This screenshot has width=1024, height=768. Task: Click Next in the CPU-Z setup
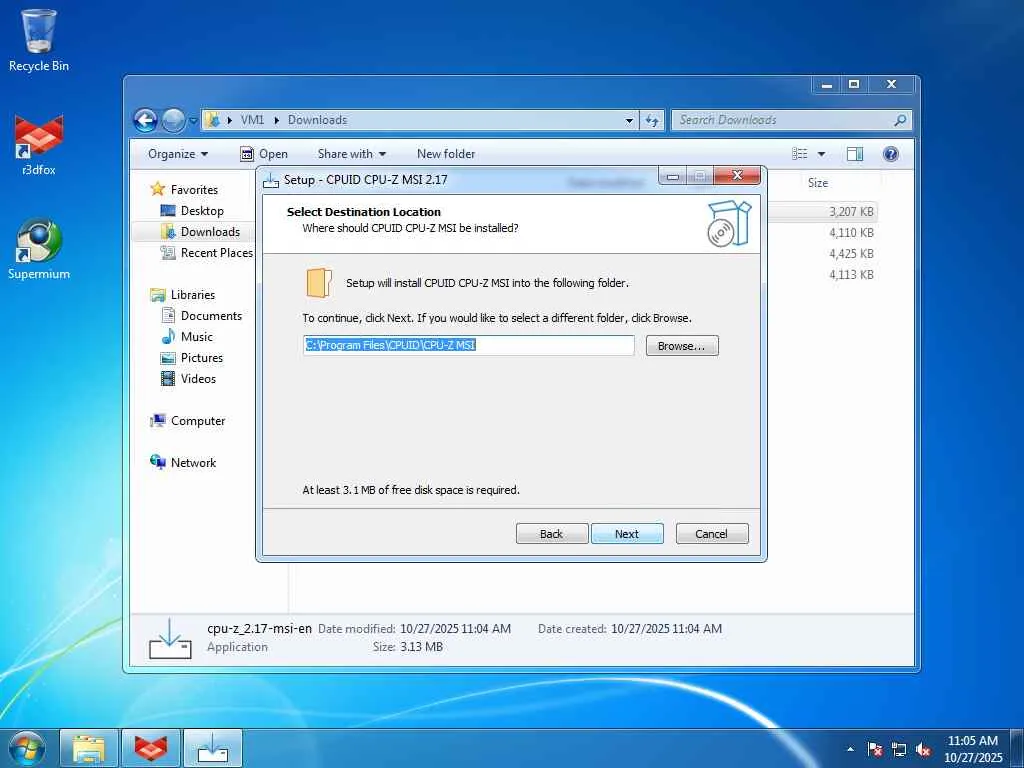tap(627, 534)
